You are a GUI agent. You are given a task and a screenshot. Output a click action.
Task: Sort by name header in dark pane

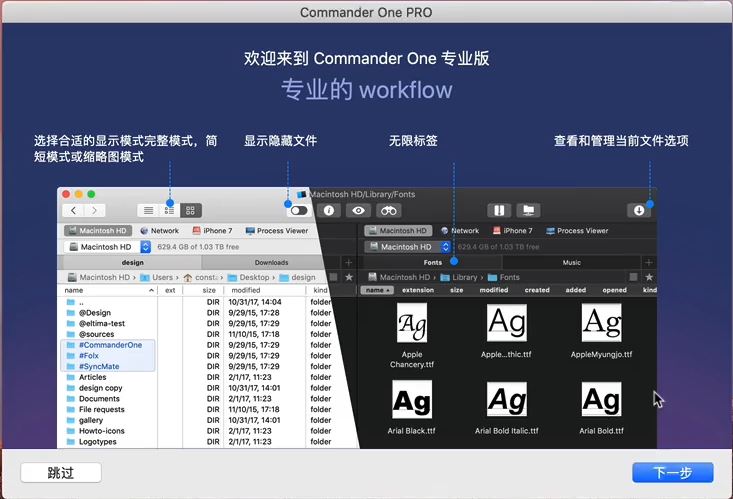pyautogui.click(x=377, y=290)
